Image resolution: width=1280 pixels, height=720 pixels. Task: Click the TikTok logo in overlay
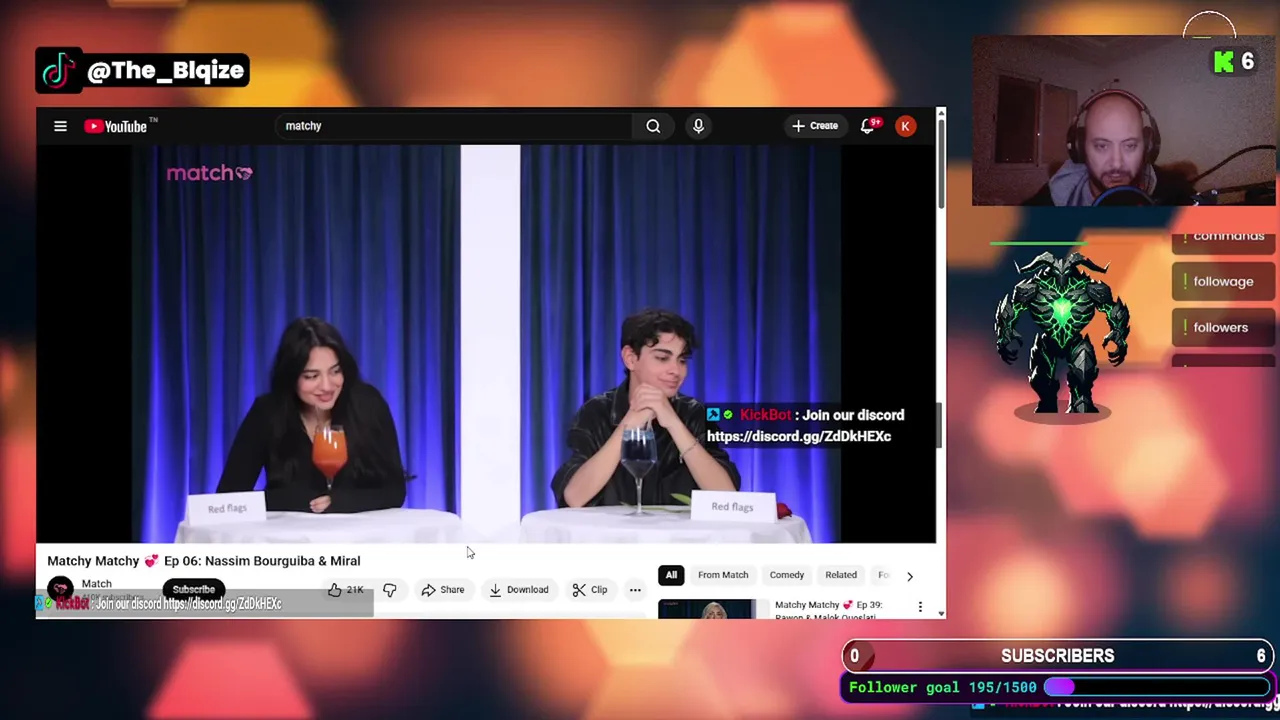59,70
